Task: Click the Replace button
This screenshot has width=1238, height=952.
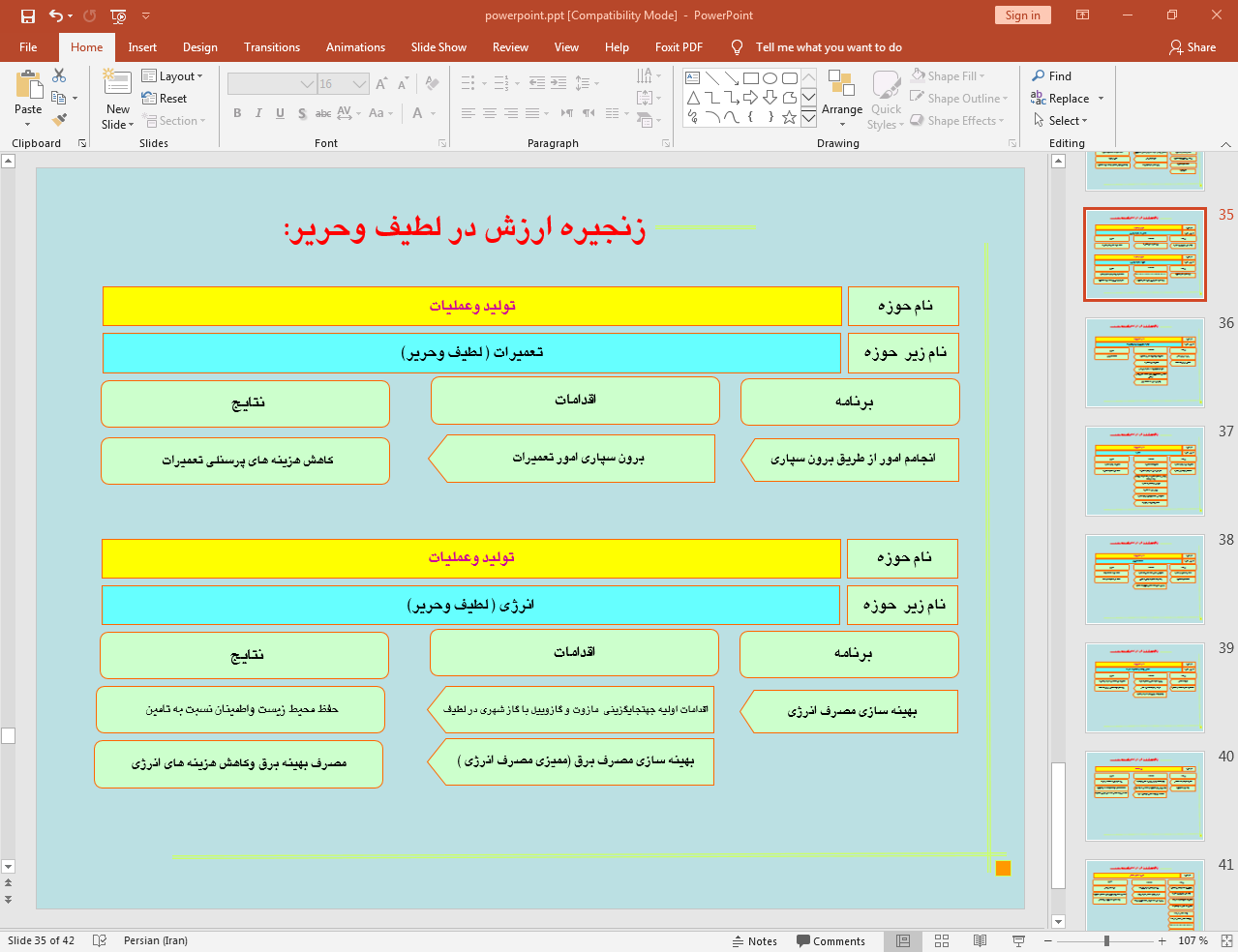Action: pos(1061,98)
